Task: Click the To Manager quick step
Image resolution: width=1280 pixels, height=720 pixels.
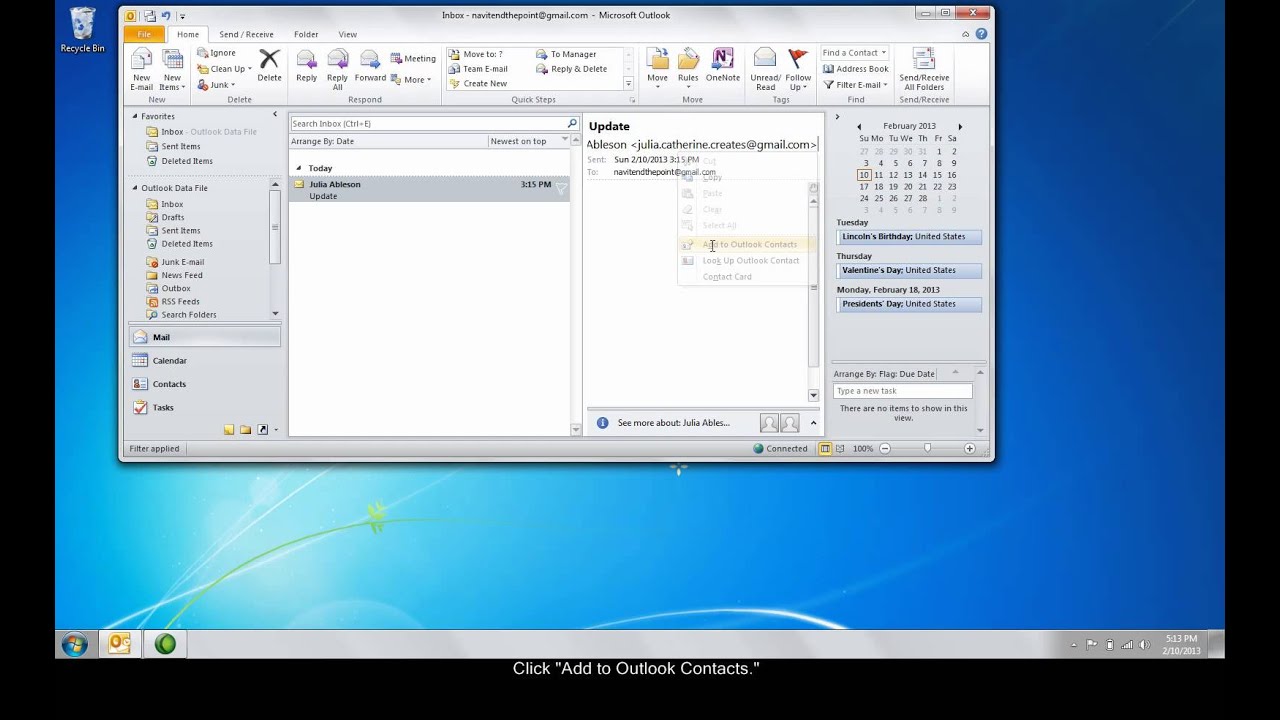Action: click(566, 54)
